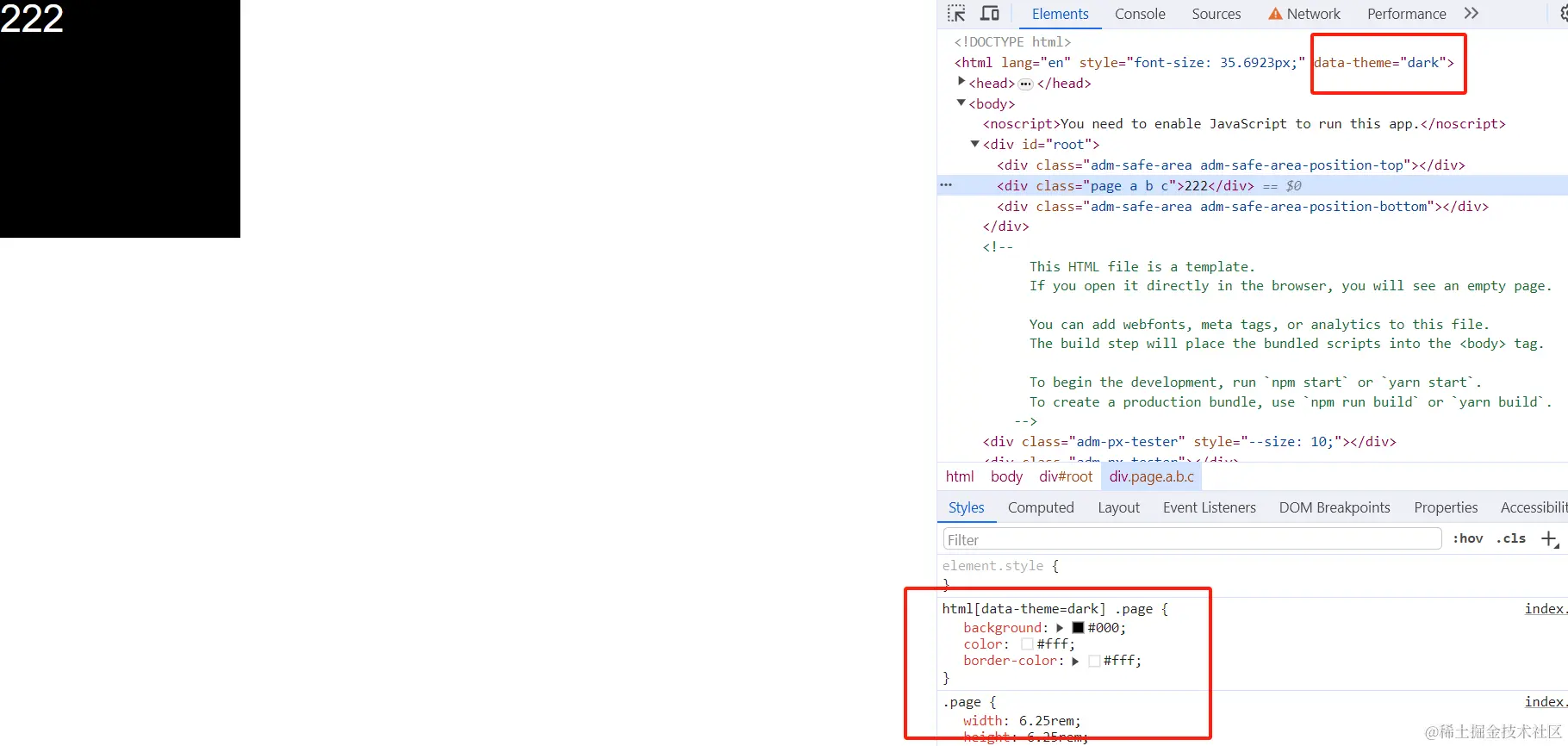Expand collapsed head content ellipsis
Viewport: 1568px width, 746px height.
[1025, 84]
